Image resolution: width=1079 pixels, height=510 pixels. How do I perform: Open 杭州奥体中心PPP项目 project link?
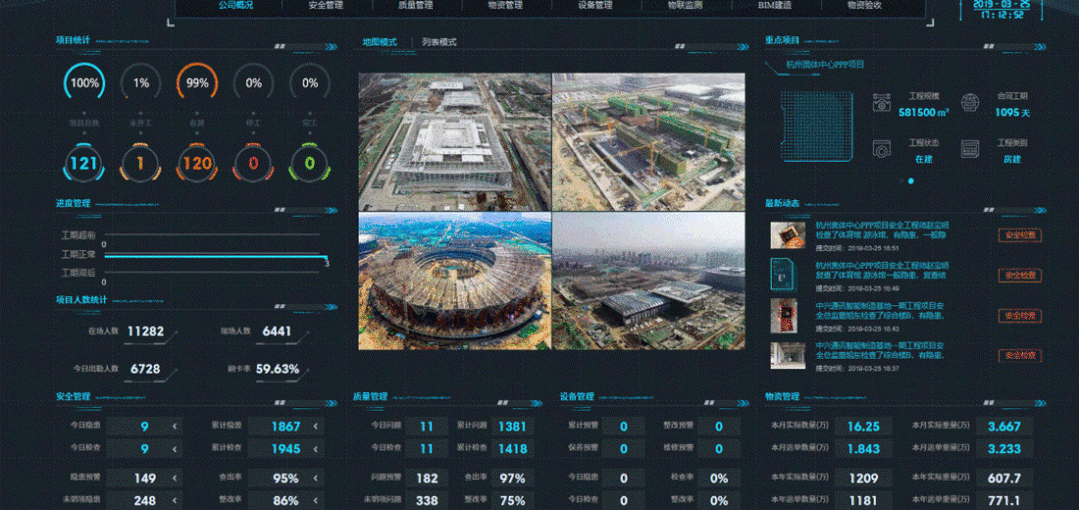pos(825,64)
